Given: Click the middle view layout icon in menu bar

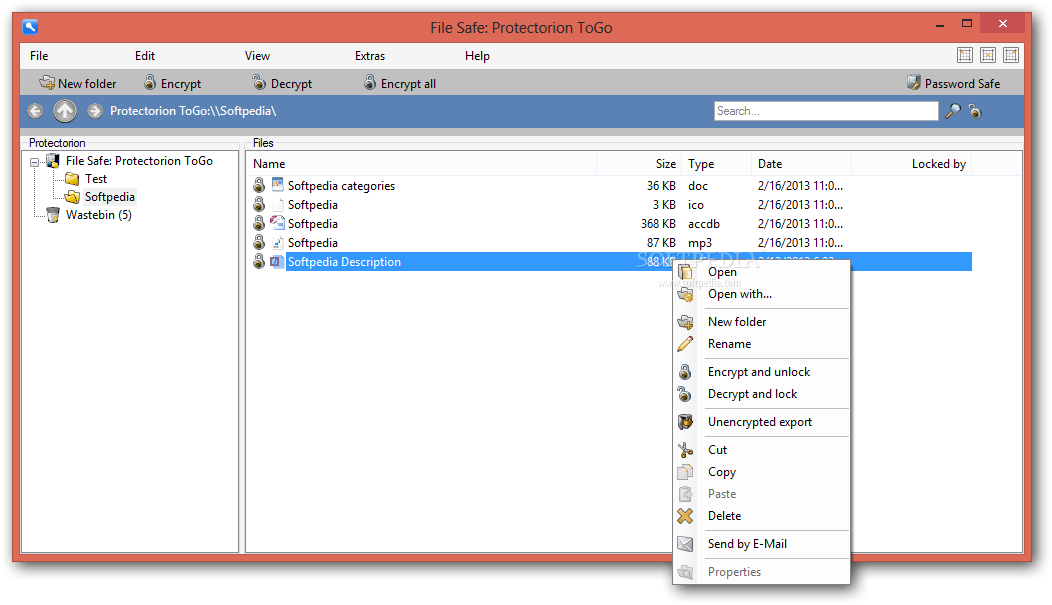Looking at the screenshot, I should (988, 55).
